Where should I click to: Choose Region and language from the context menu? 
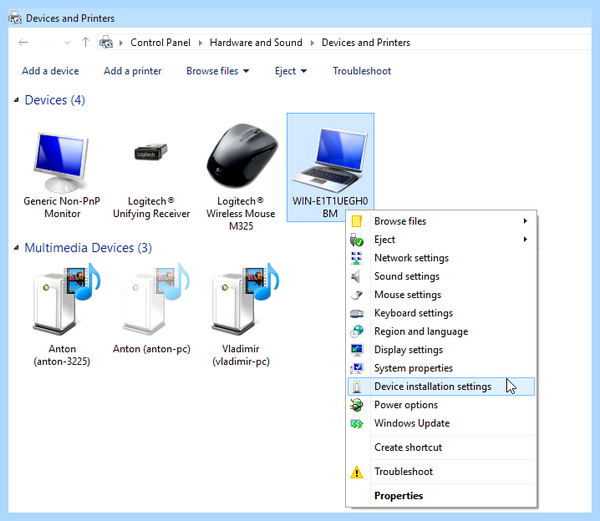click(x=441, y=331)
